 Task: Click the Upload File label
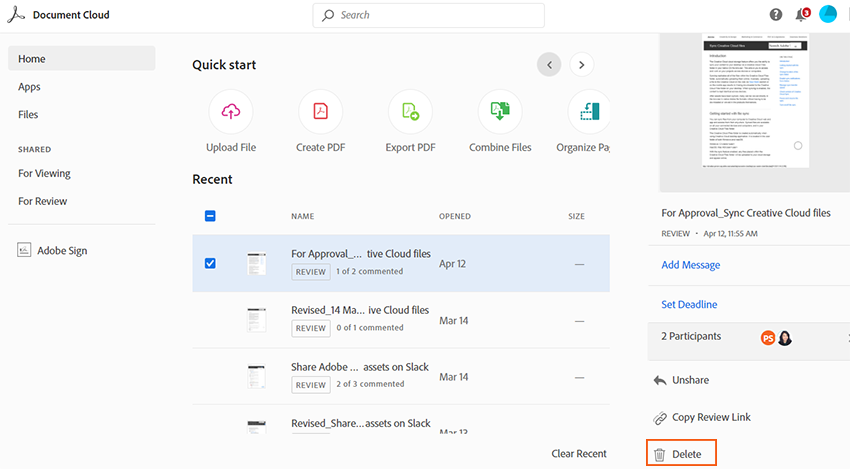231,147
